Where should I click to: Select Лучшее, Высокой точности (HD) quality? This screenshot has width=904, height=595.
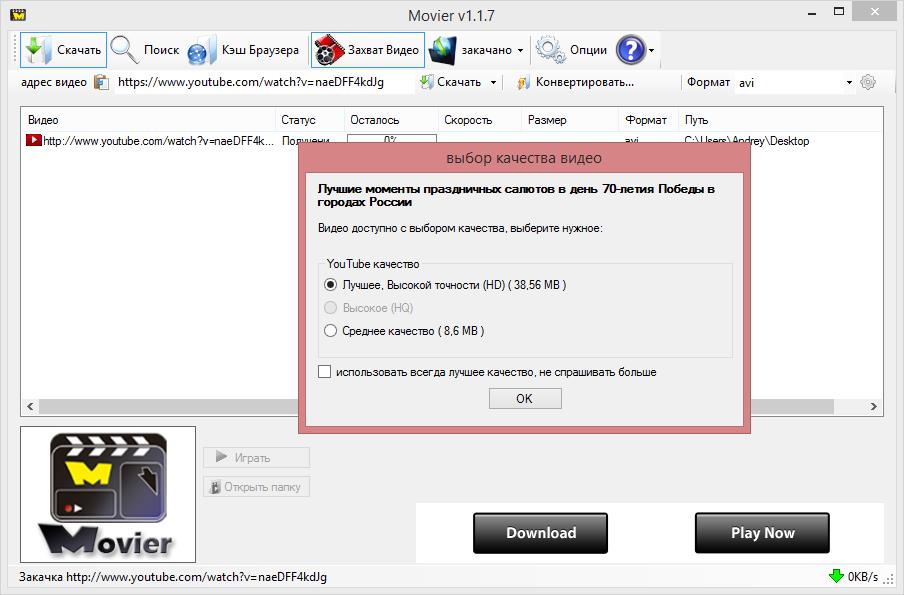331,285
